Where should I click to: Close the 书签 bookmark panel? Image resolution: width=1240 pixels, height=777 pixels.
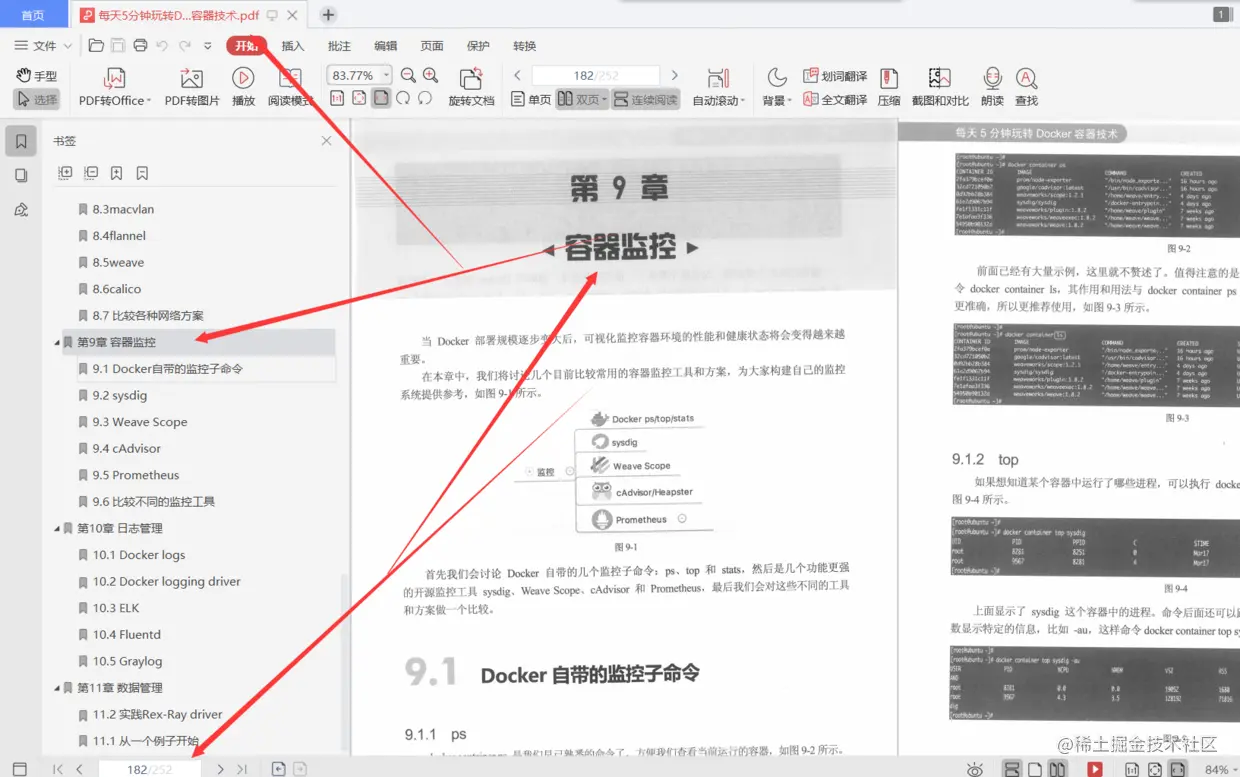(x=326, y=141)
